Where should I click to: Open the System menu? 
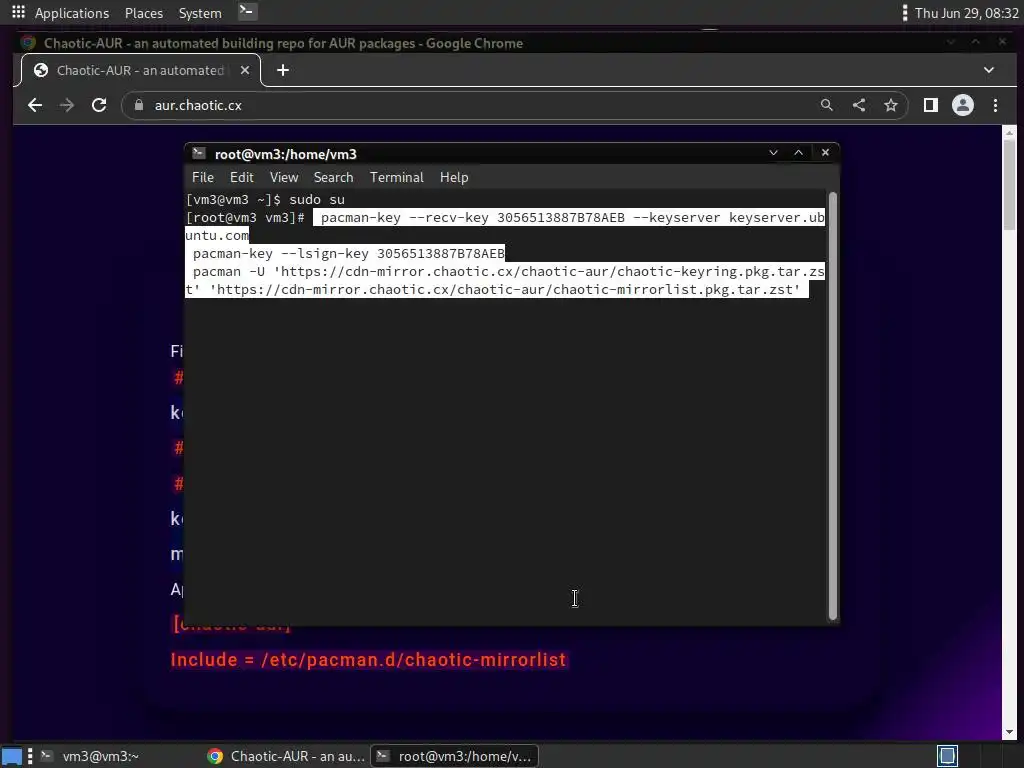click(200, 13)
